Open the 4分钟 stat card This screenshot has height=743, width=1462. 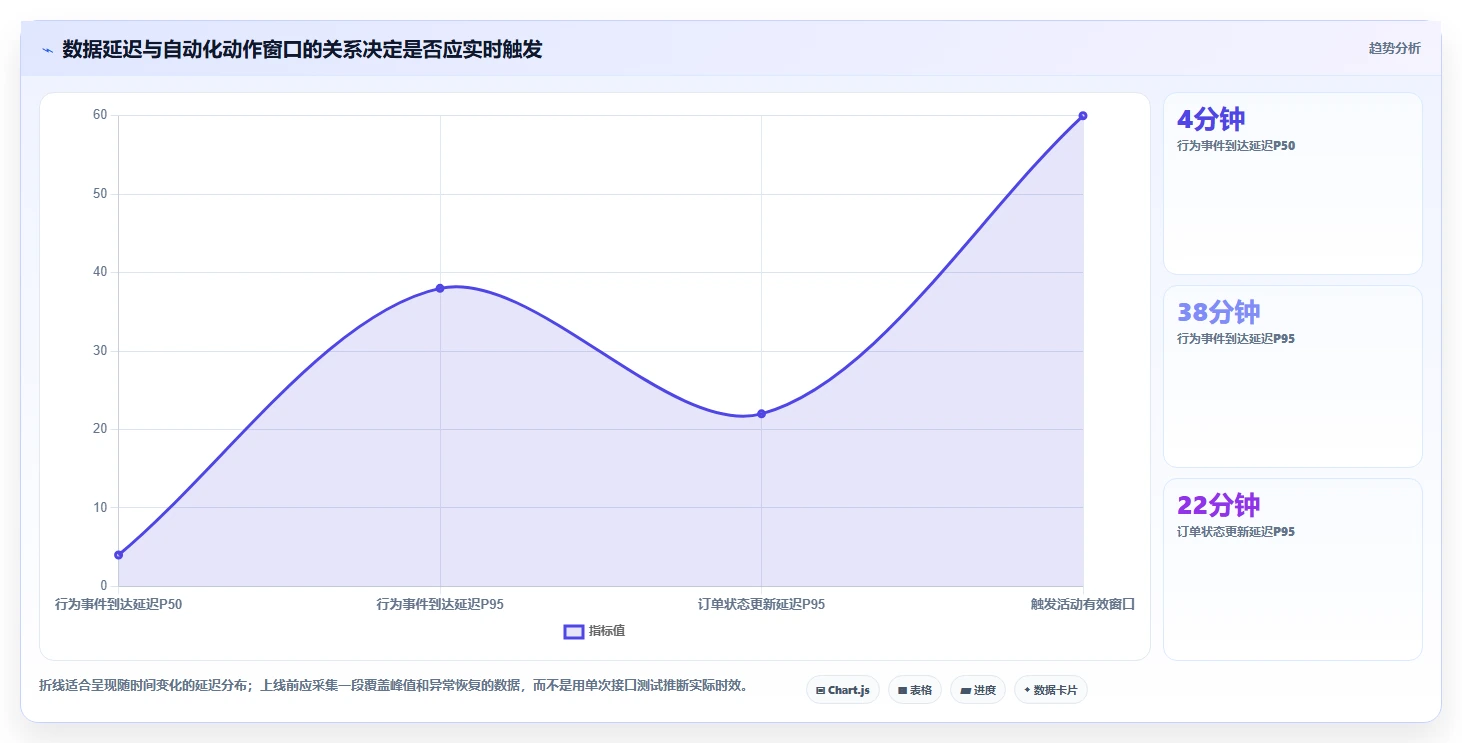point(1292,183)
